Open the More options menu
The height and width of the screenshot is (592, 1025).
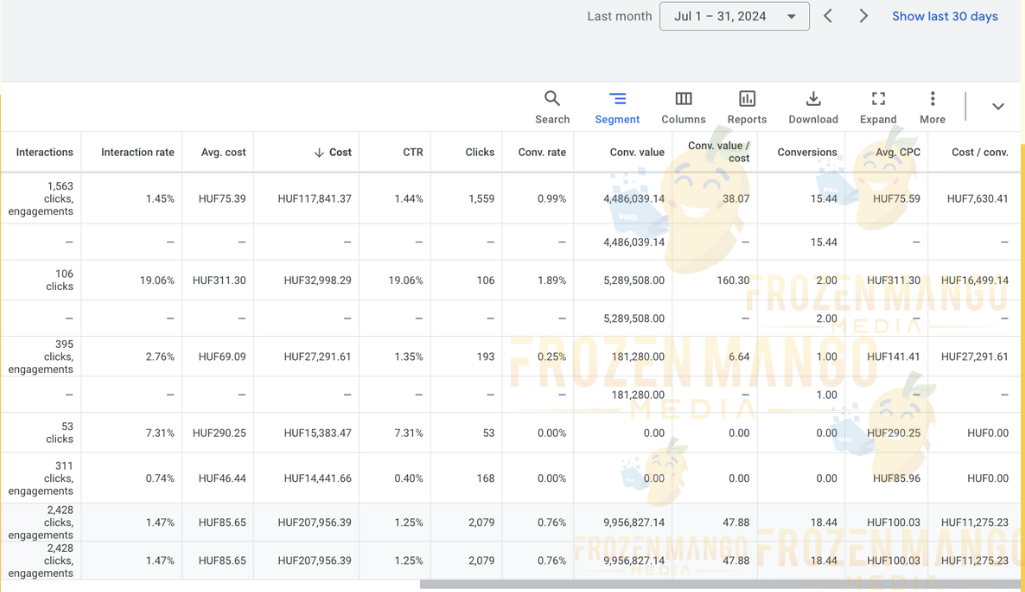(x=932, y=99)
